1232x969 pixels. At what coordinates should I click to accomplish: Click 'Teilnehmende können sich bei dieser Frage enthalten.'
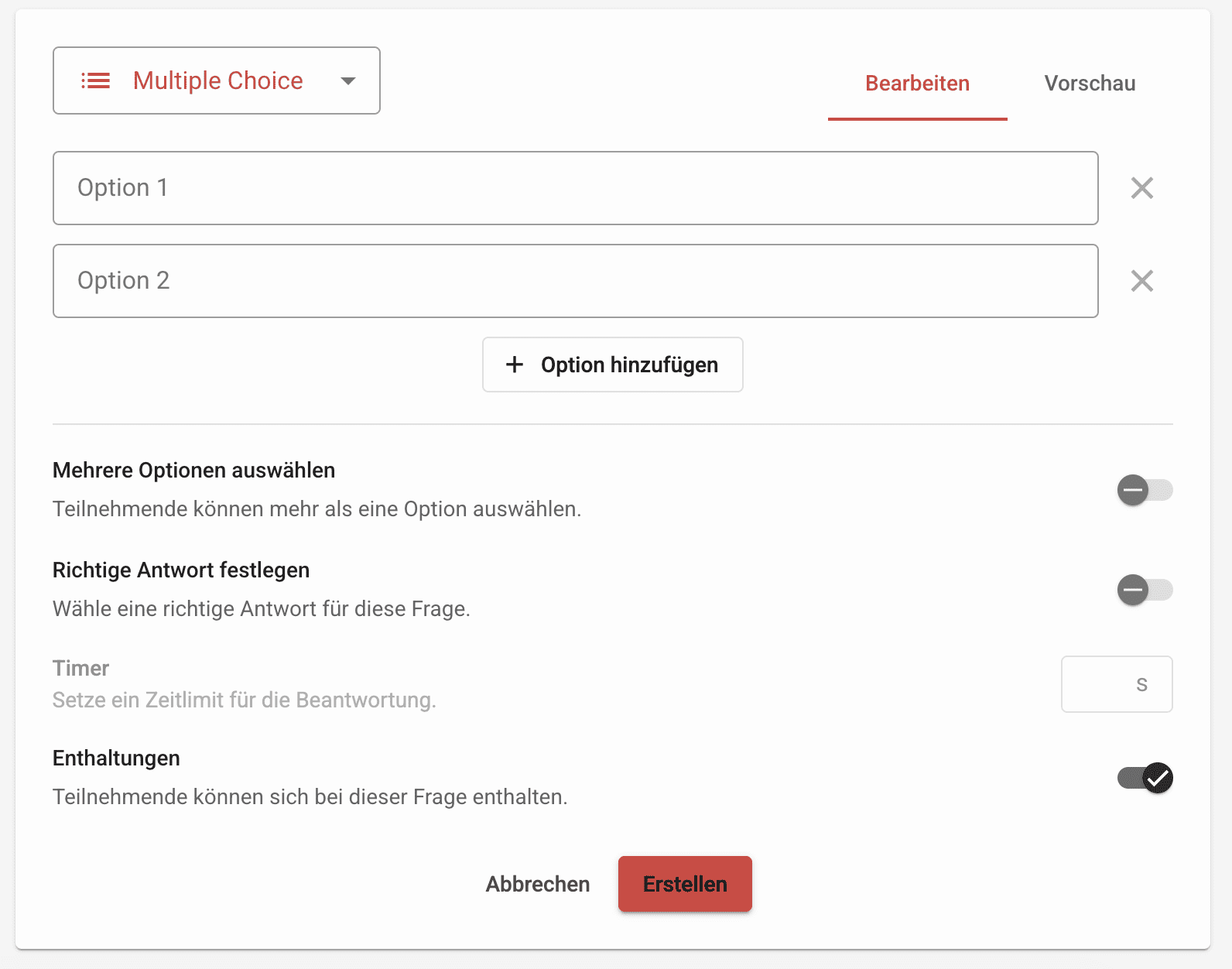[x=310, y=797]
